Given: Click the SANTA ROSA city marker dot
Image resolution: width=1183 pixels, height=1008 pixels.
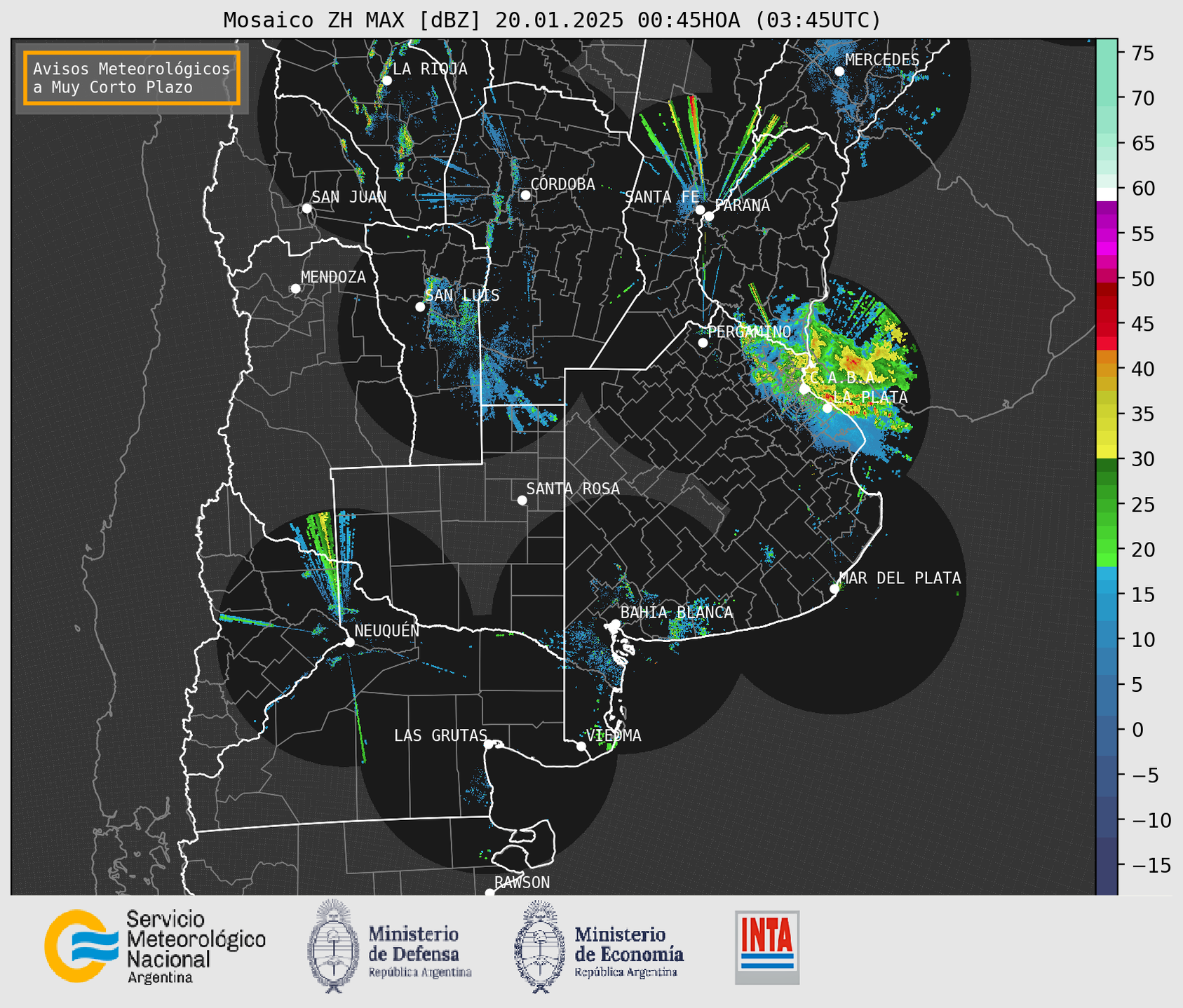Looking at the screenshot, I should pyautogui.click(x=522, y=500).
